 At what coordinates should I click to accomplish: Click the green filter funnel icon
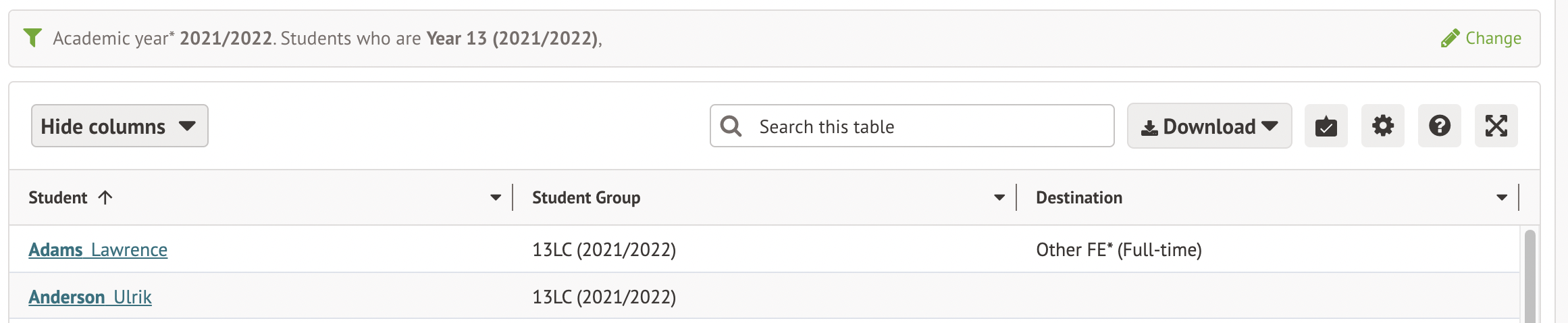[x=32, y=38]
